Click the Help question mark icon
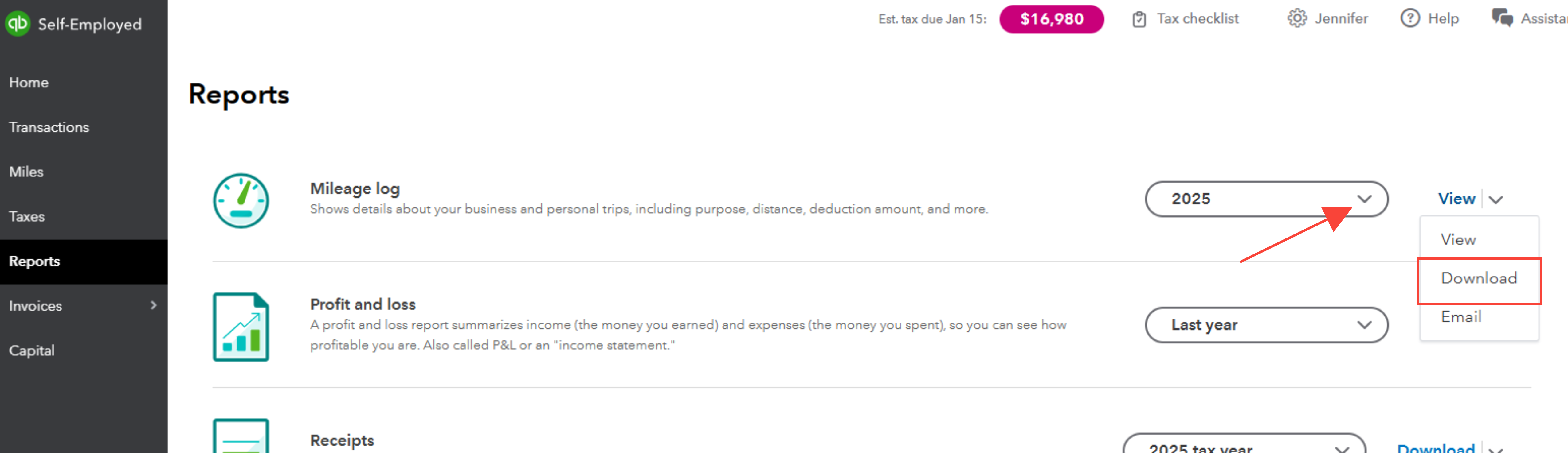The image size is (1568, 453). 1410,19
